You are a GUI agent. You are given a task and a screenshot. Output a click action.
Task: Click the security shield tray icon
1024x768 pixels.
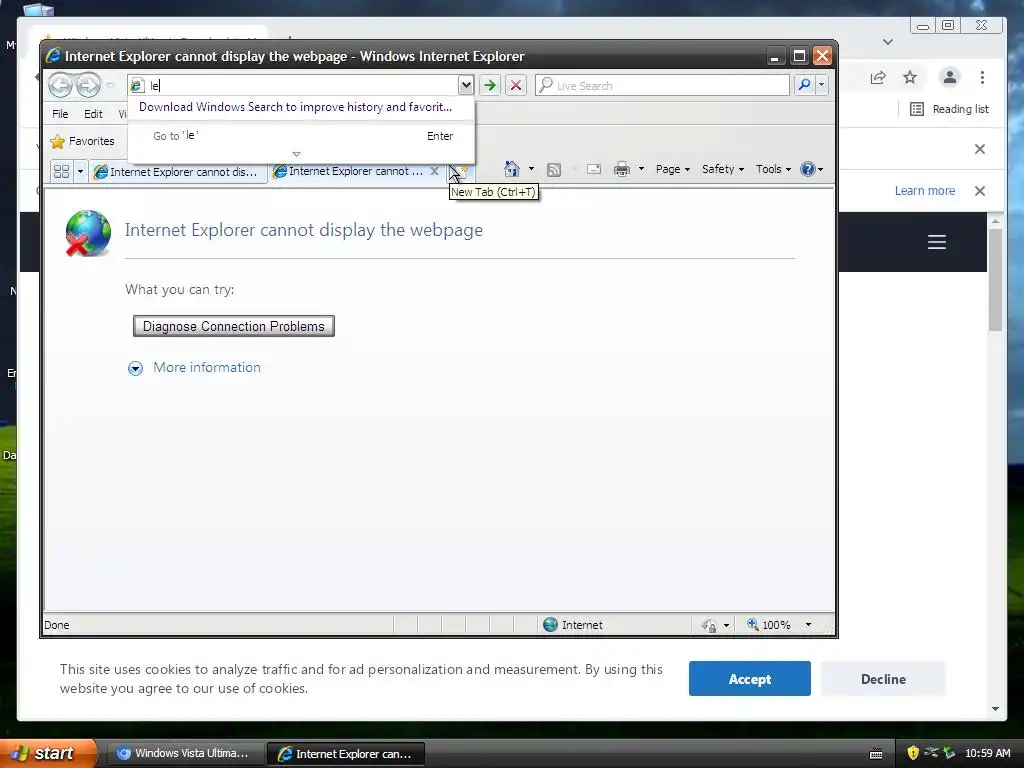click(913, 753)
